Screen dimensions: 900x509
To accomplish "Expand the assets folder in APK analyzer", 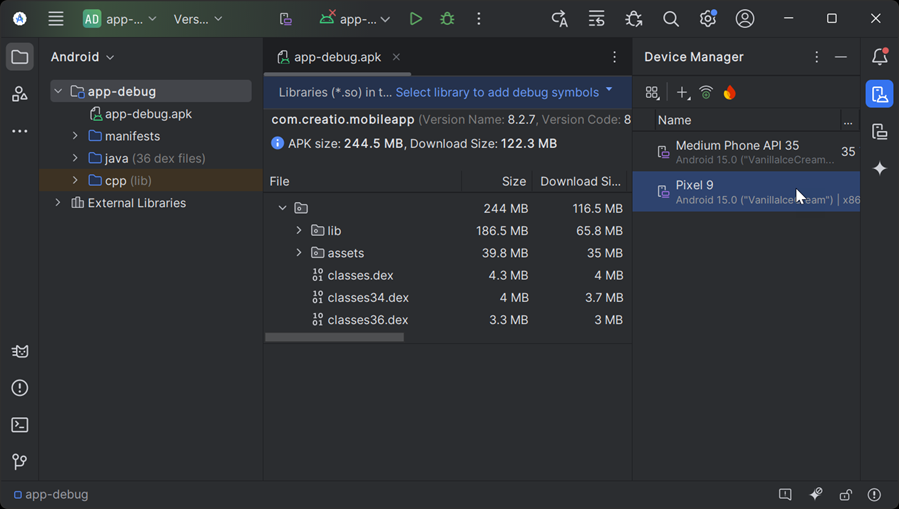I will (298, 252).
